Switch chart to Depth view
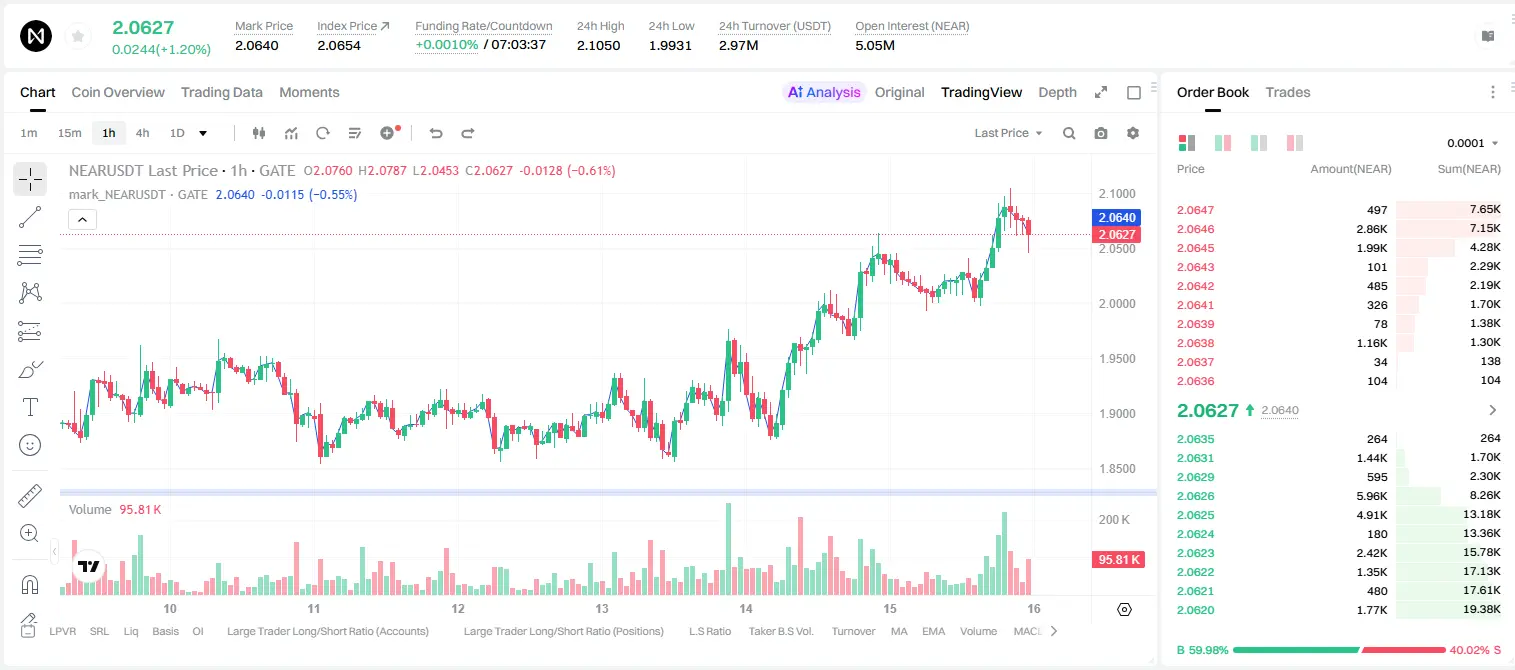1515x670 pixels. (1057, 92)
